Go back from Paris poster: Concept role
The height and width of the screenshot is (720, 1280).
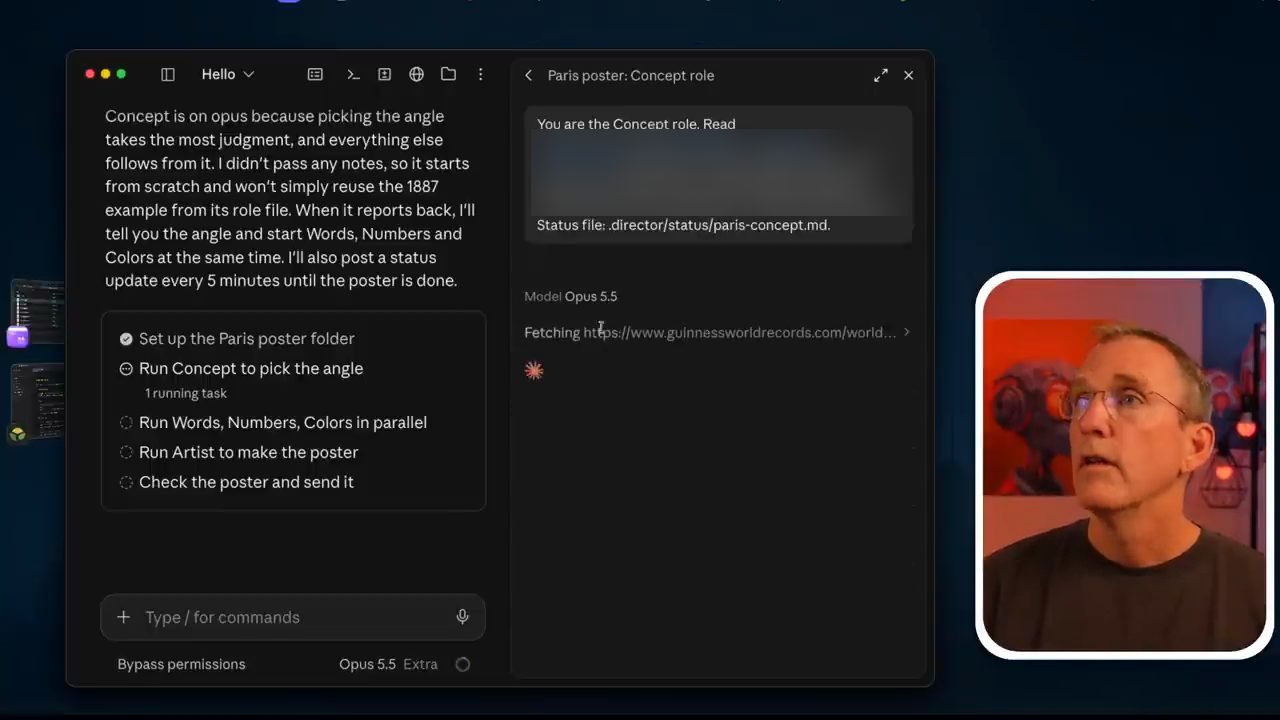(x=529, y=76)
